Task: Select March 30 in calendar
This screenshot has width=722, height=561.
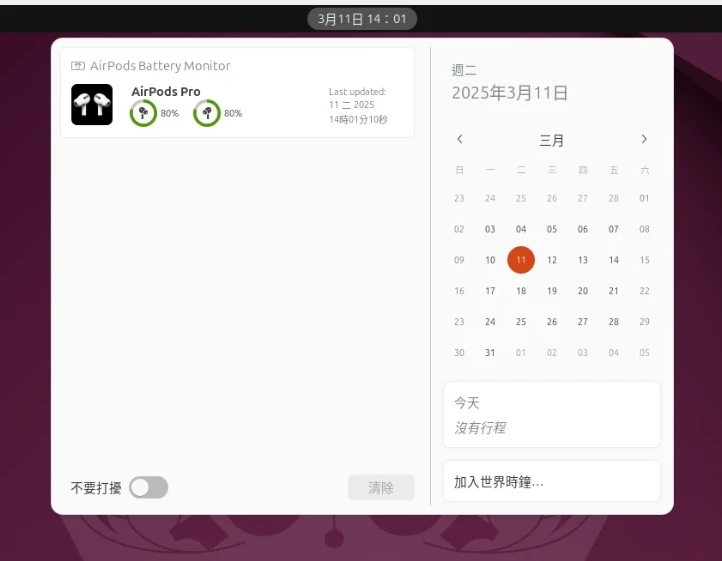Action: point(459,353)
